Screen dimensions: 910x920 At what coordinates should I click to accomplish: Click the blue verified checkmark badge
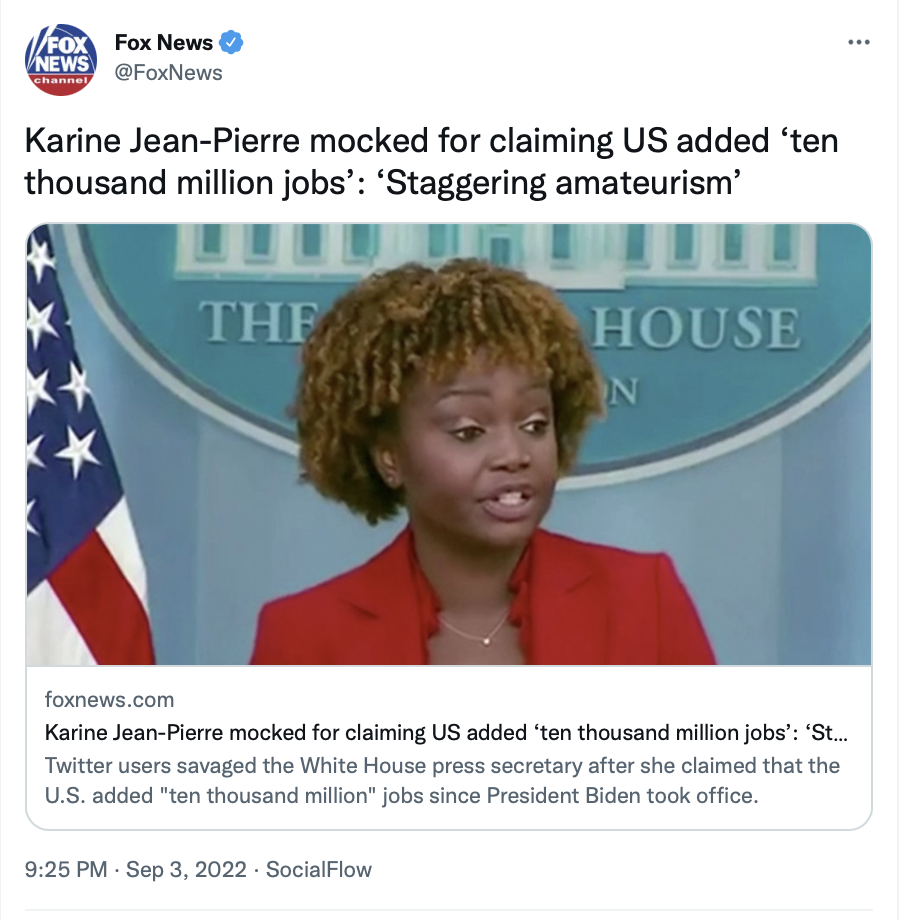tap(231, 42)
